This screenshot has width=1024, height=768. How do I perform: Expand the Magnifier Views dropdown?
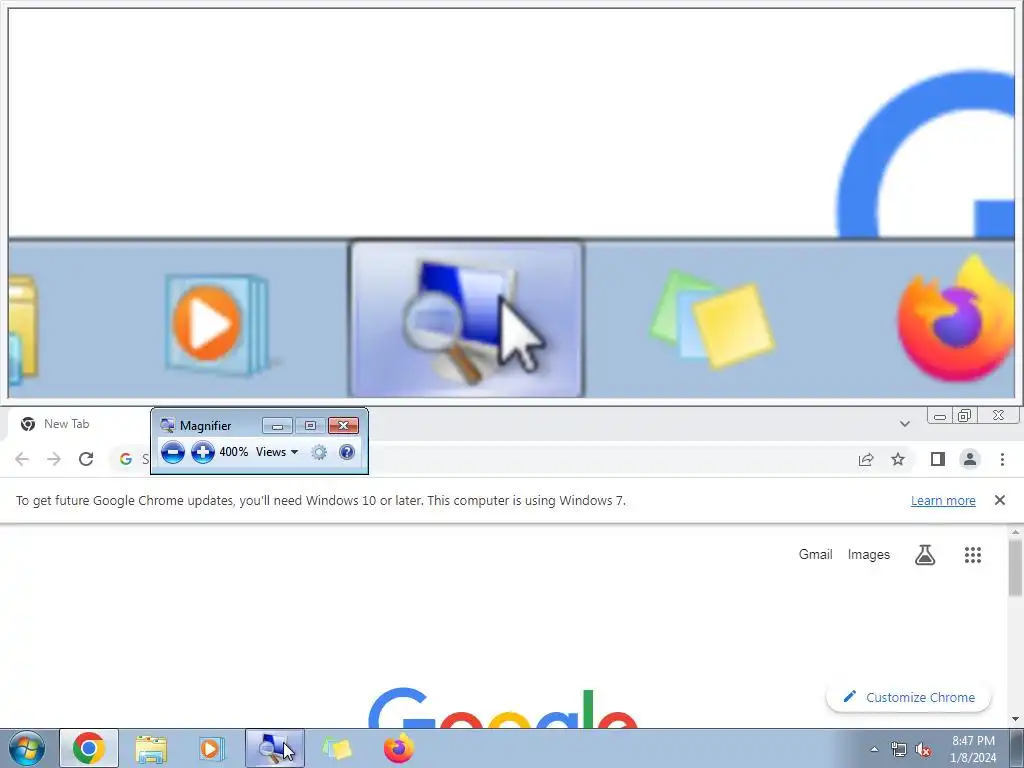[x=277, y=452]
